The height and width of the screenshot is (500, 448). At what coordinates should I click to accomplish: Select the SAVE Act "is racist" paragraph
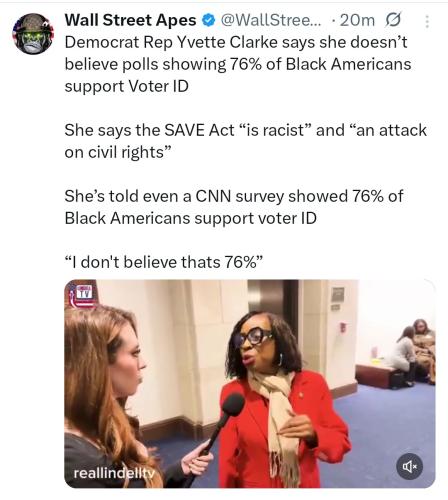click(245, 141)
